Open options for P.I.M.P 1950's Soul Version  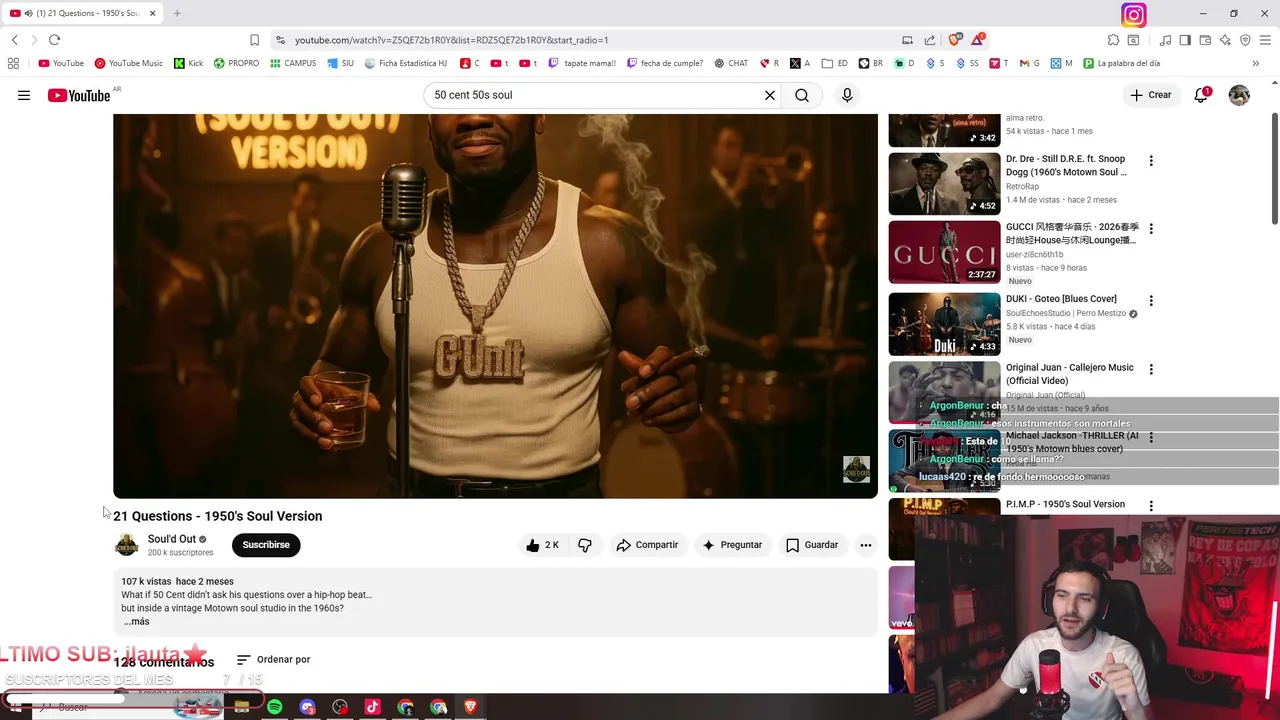coord(1151,506)
